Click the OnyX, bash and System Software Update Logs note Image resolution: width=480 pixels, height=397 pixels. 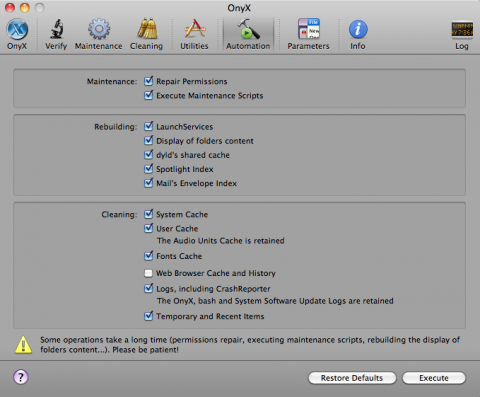tap(275, 301)
